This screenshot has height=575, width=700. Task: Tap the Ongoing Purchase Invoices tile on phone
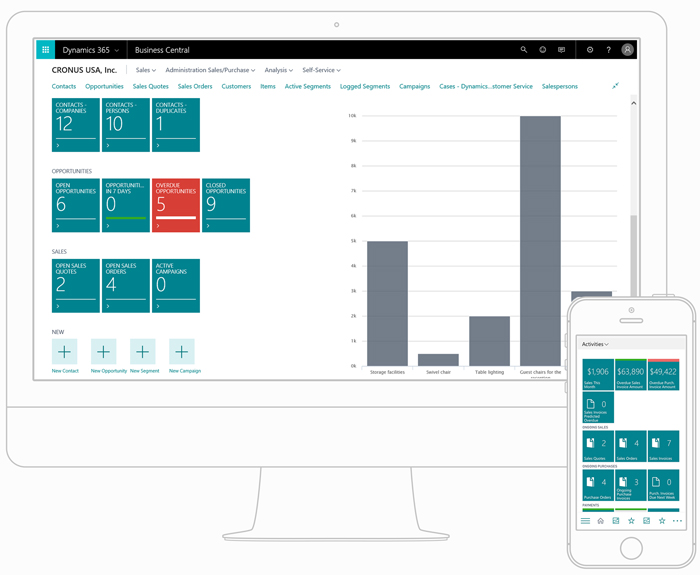click(630, 485)
